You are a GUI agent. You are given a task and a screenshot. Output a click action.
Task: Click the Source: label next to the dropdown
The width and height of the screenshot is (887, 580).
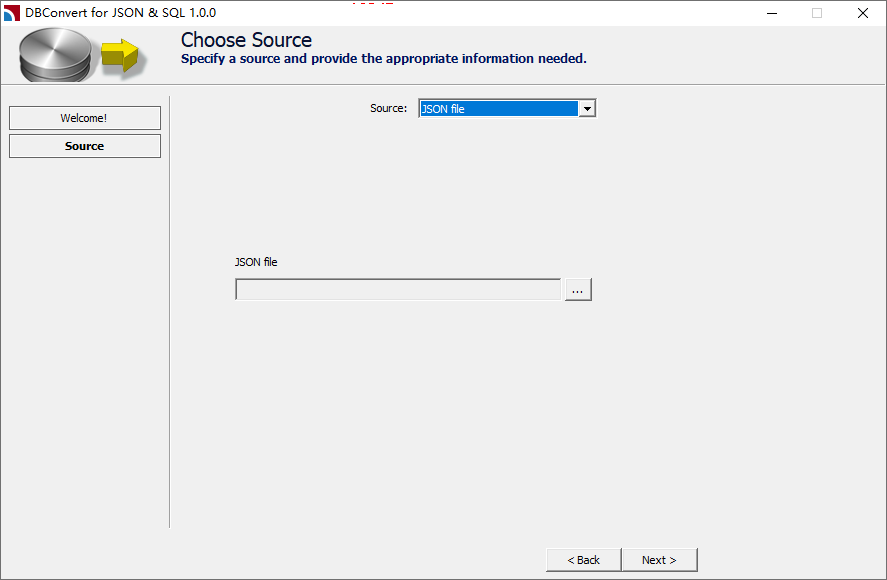click(x=388, y=108)
